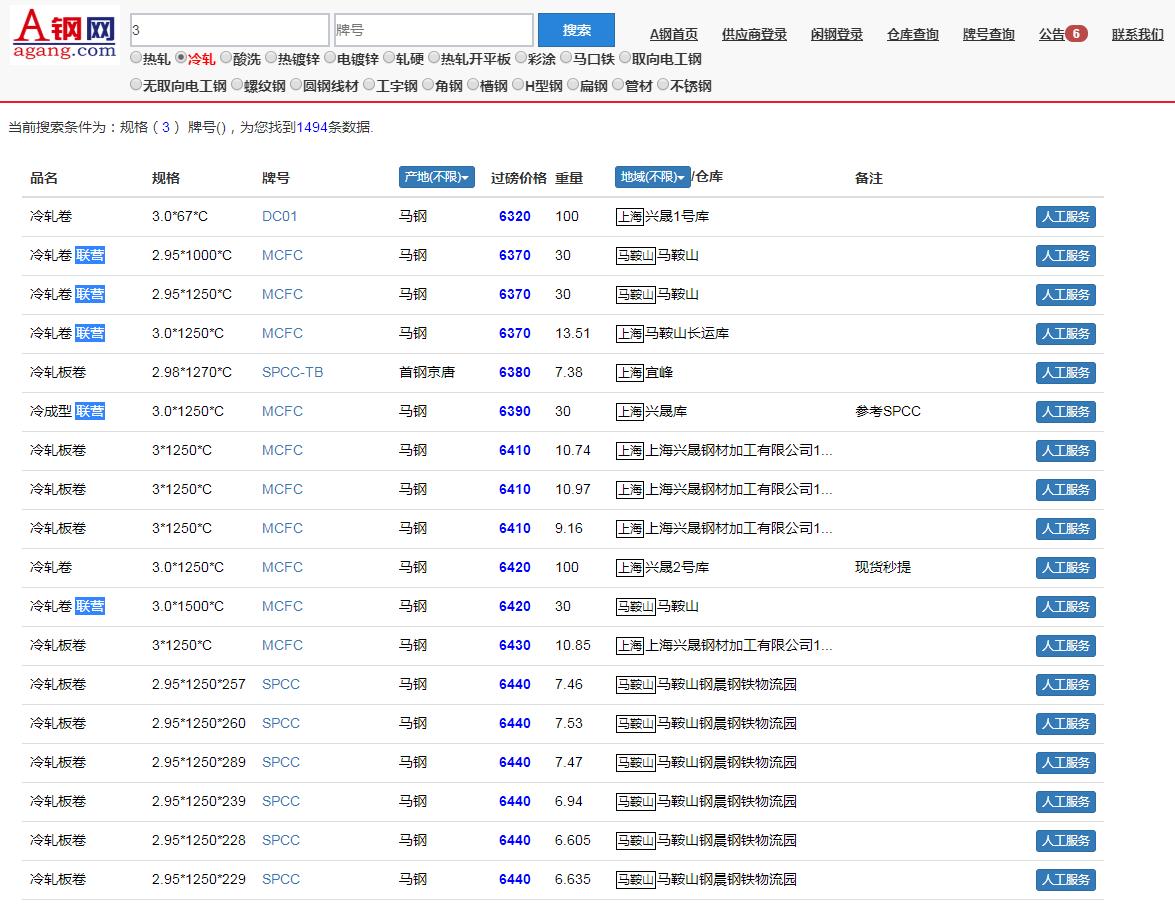Click the 6430 price value
The image size is (1175, 907).
tap(515, 645)
